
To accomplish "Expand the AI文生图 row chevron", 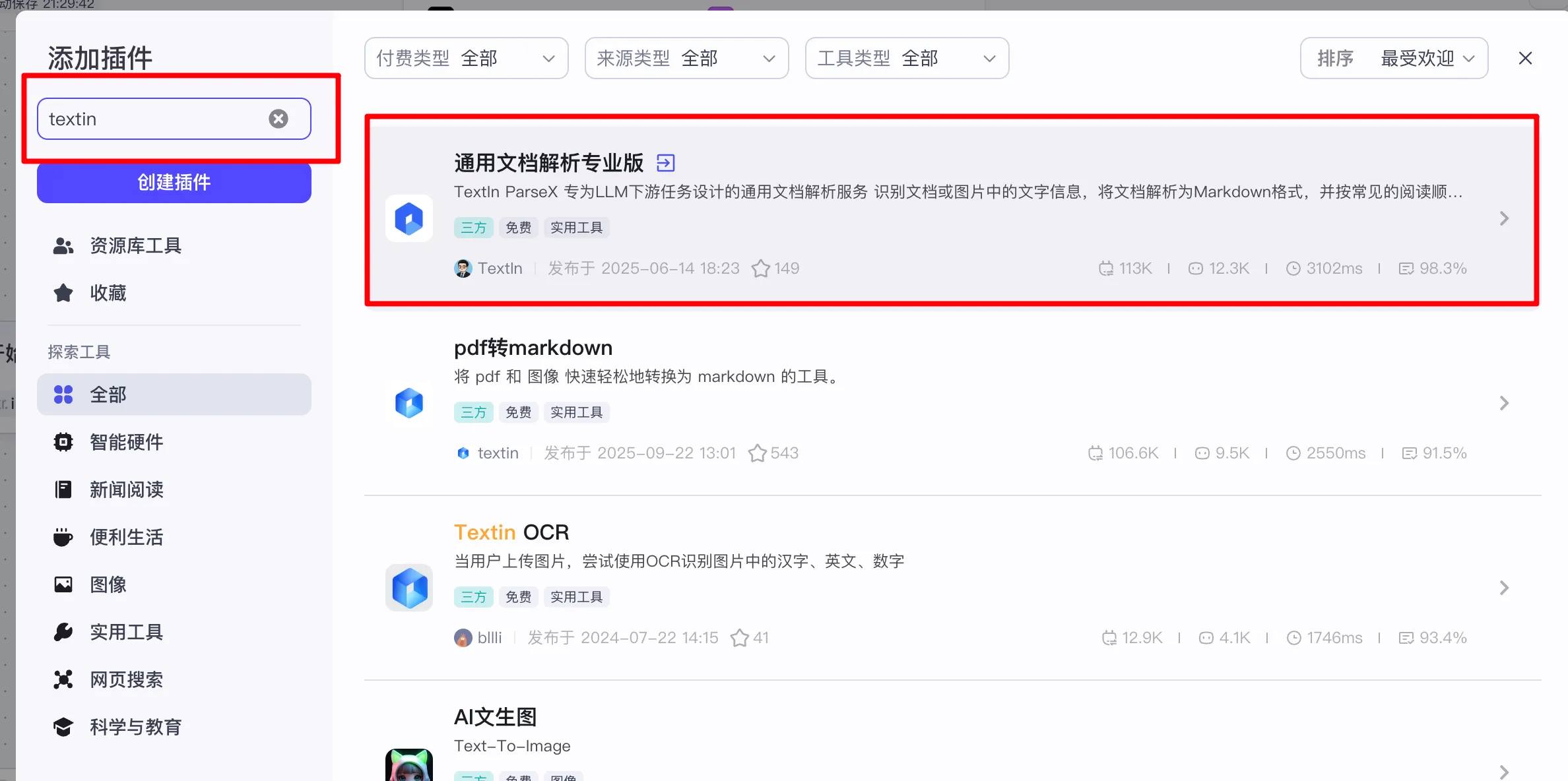I will click(x=1504, y=772).
